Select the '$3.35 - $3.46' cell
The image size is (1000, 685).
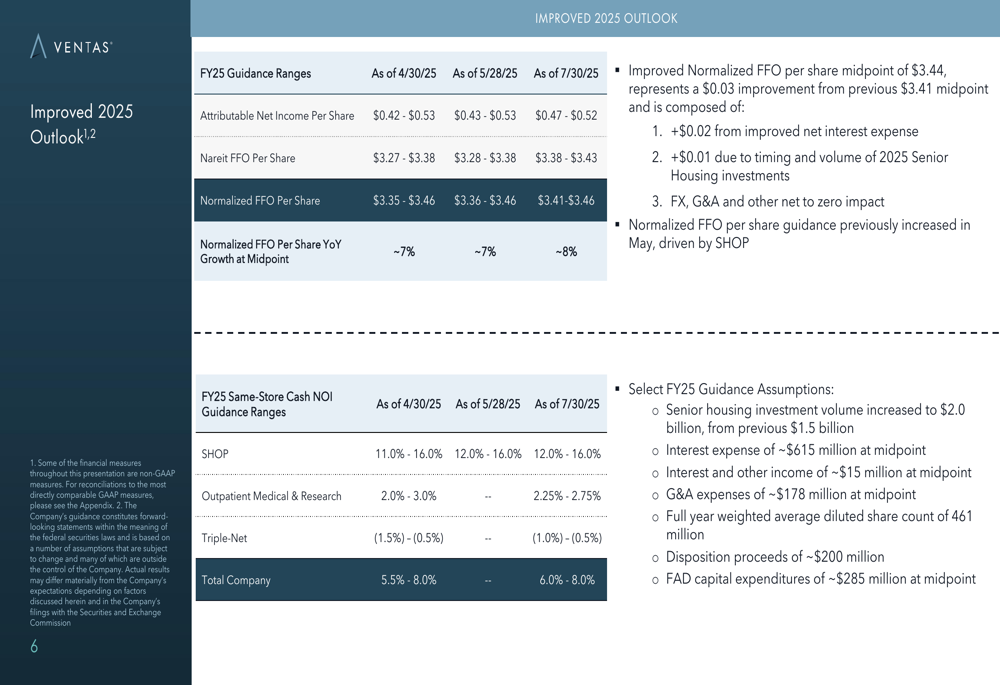[x=404, y=200]
